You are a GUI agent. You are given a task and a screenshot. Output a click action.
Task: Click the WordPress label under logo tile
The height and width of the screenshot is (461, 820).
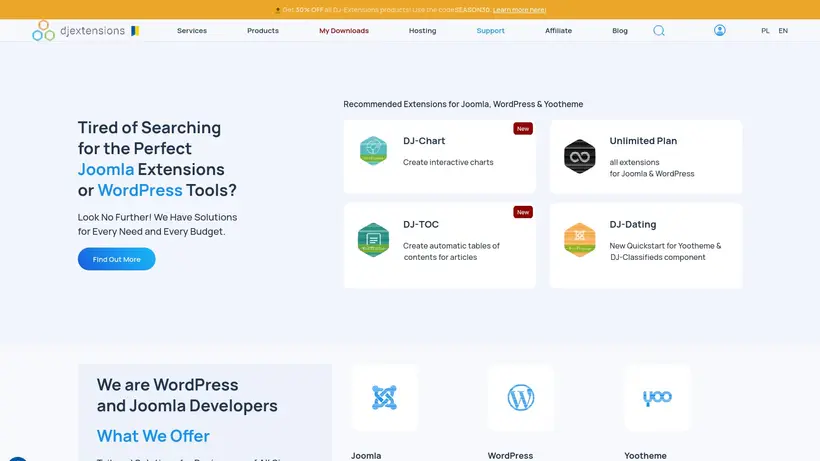[x=510, y=455]
